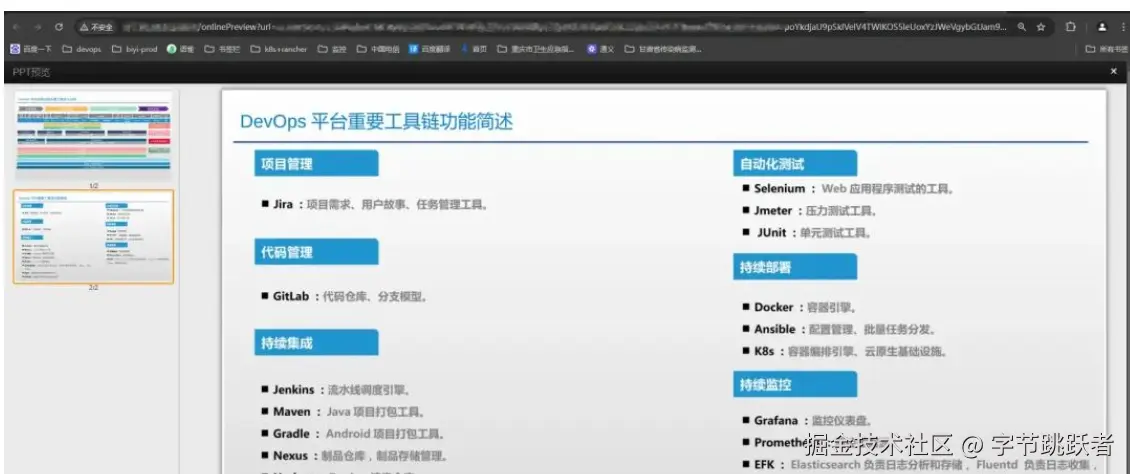Open the 百度翻译 bookmark
The height and width of the screenshot is (474, 1130).
(x=430, y=49)
